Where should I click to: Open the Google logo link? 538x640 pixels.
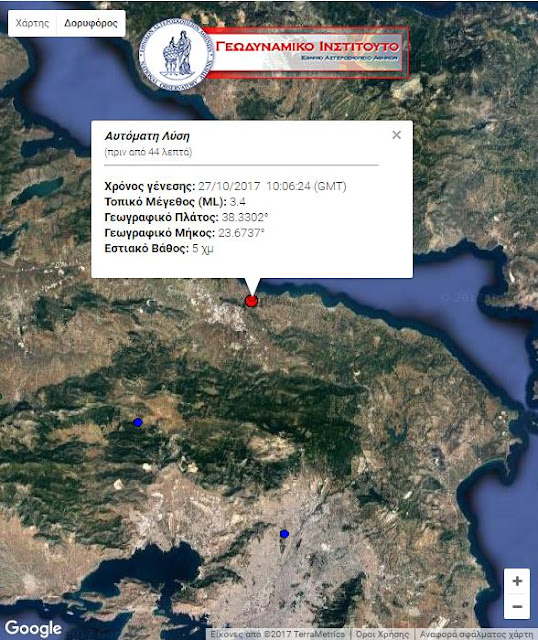[33, 628]
